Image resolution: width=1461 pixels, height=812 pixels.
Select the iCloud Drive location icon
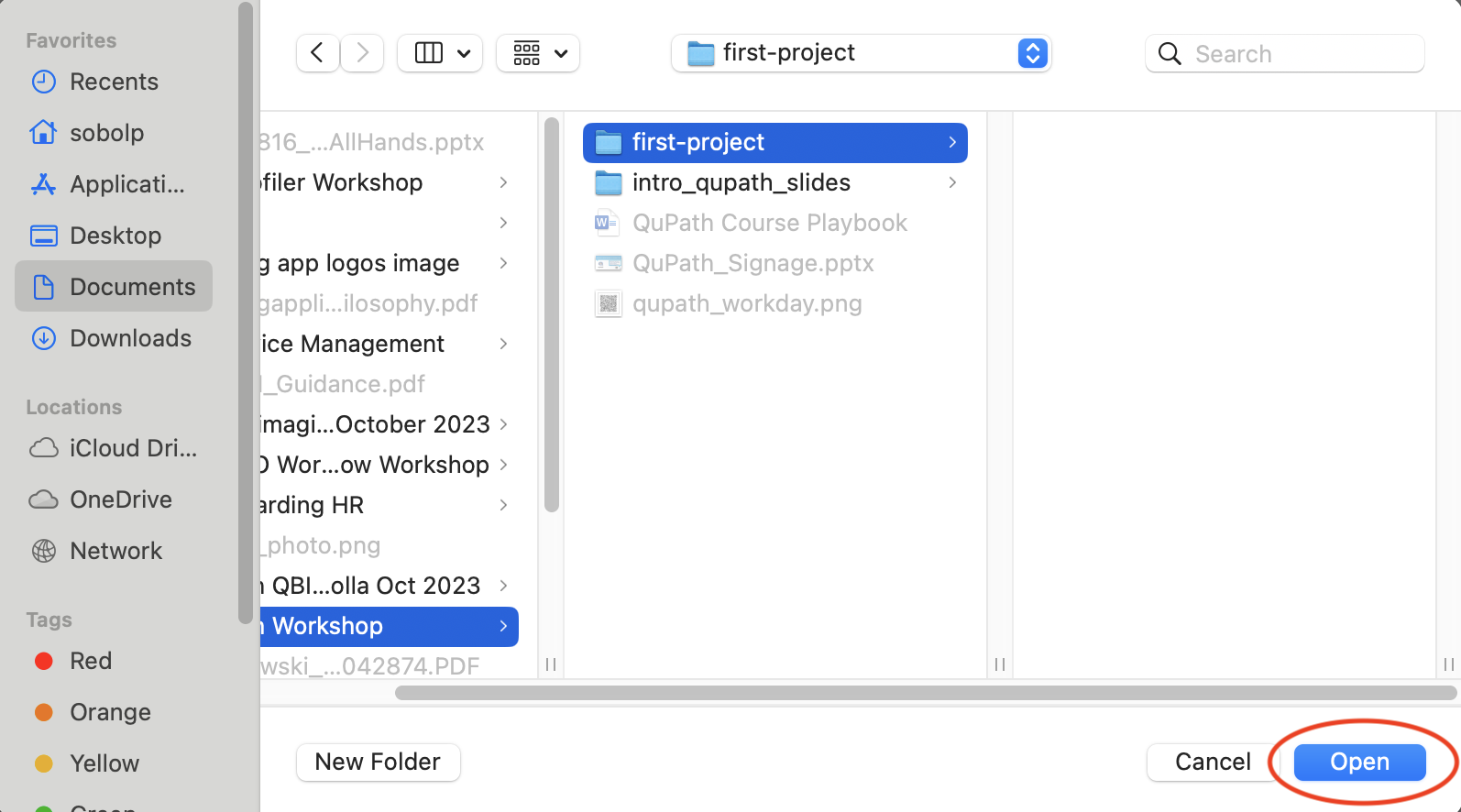click(43, 448)
